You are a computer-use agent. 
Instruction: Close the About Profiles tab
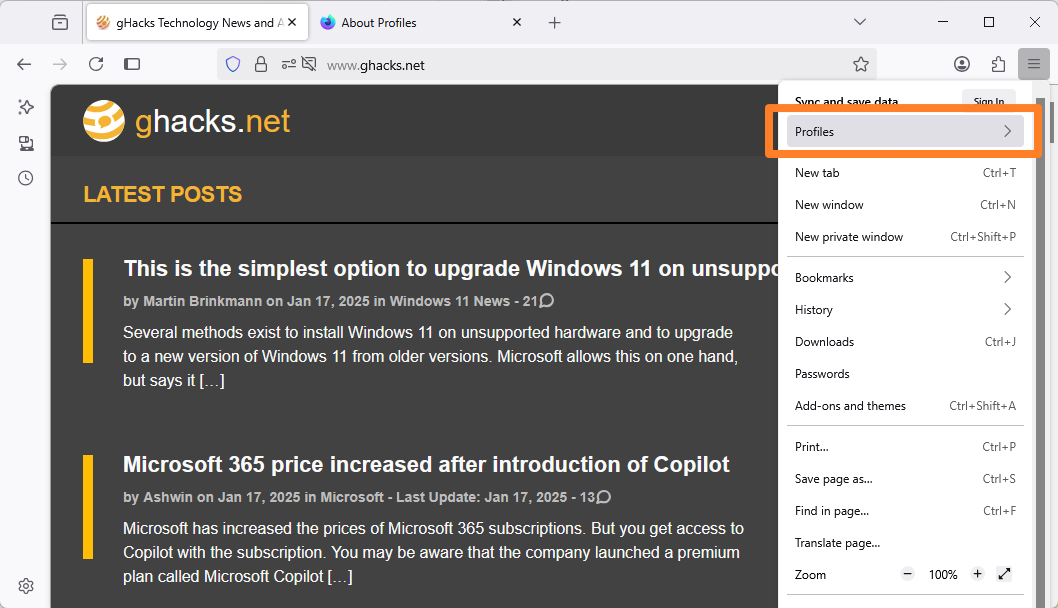coord(517,22)
